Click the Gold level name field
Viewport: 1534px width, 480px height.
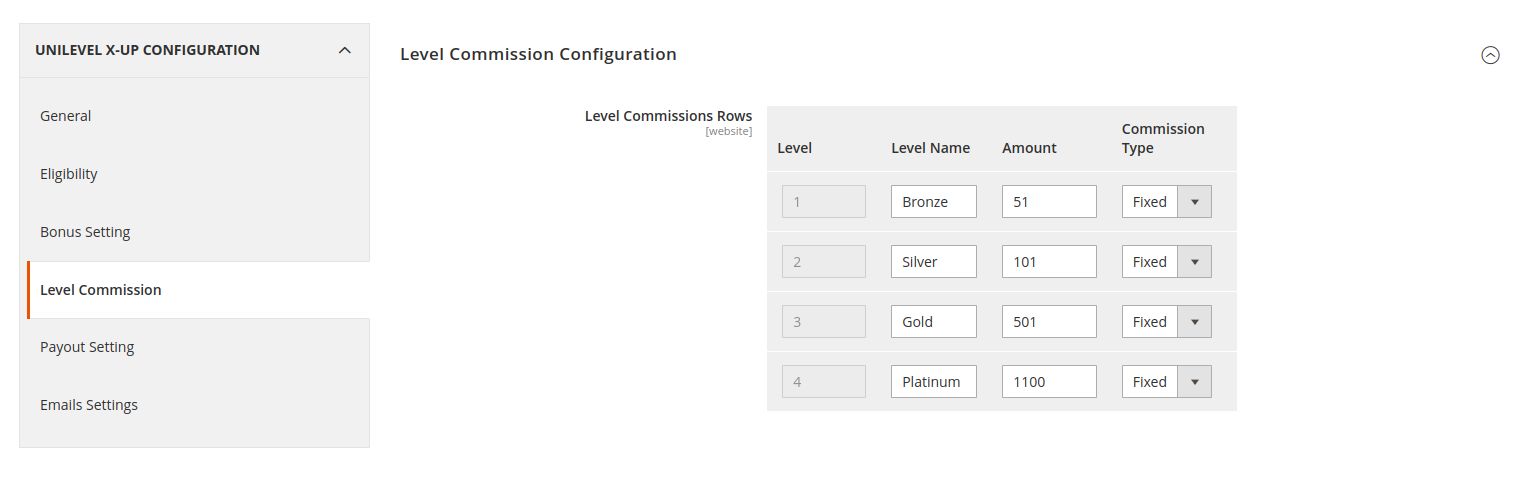point(933,322)
